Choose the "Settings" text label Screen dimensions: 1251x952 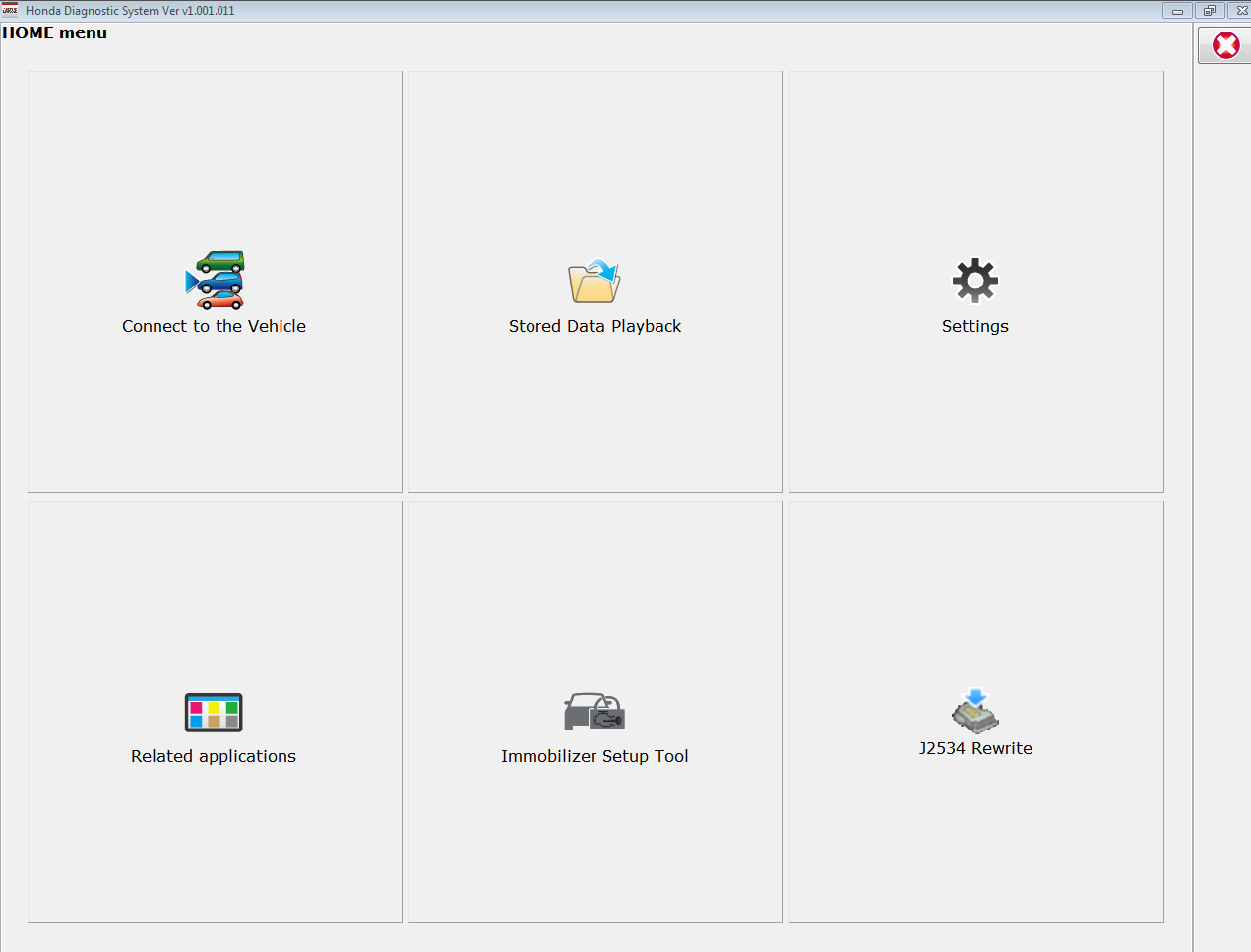[974, 326]
